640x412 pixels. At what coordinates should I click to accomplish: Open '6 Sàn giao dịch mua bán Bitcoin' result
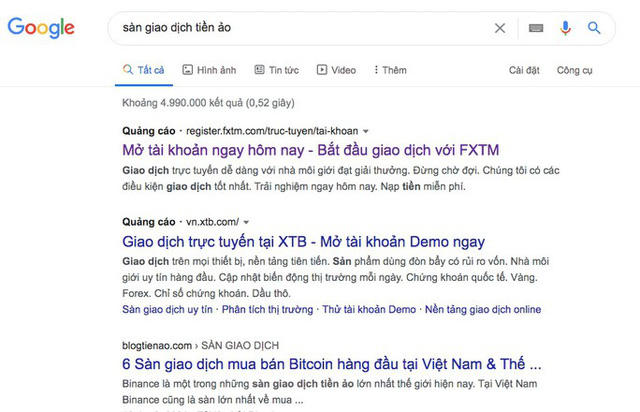click(x=332, y=364)
